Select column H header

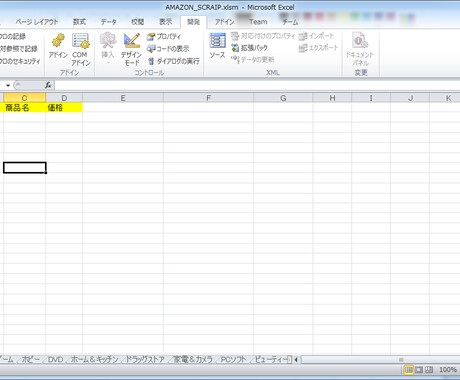(x=332, y=98)
